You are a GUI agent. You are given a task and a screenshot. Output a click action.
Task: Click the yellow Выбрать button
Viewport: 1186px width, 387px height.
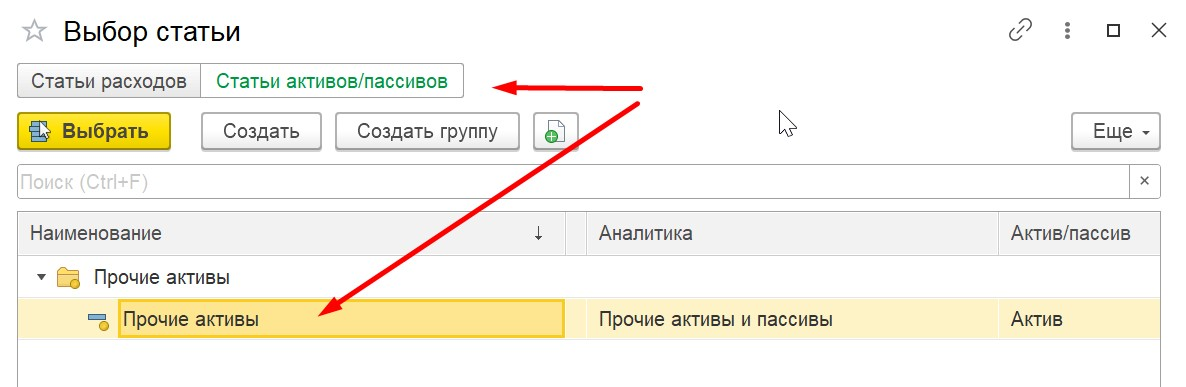pos(94,132)
